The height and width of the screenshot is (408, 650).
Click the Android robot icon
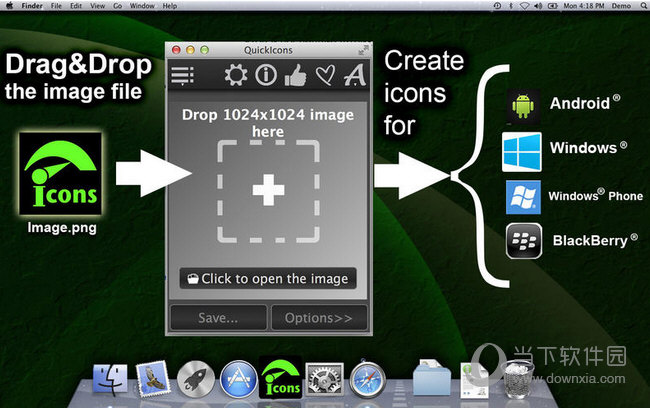click(x=523, y=107)
